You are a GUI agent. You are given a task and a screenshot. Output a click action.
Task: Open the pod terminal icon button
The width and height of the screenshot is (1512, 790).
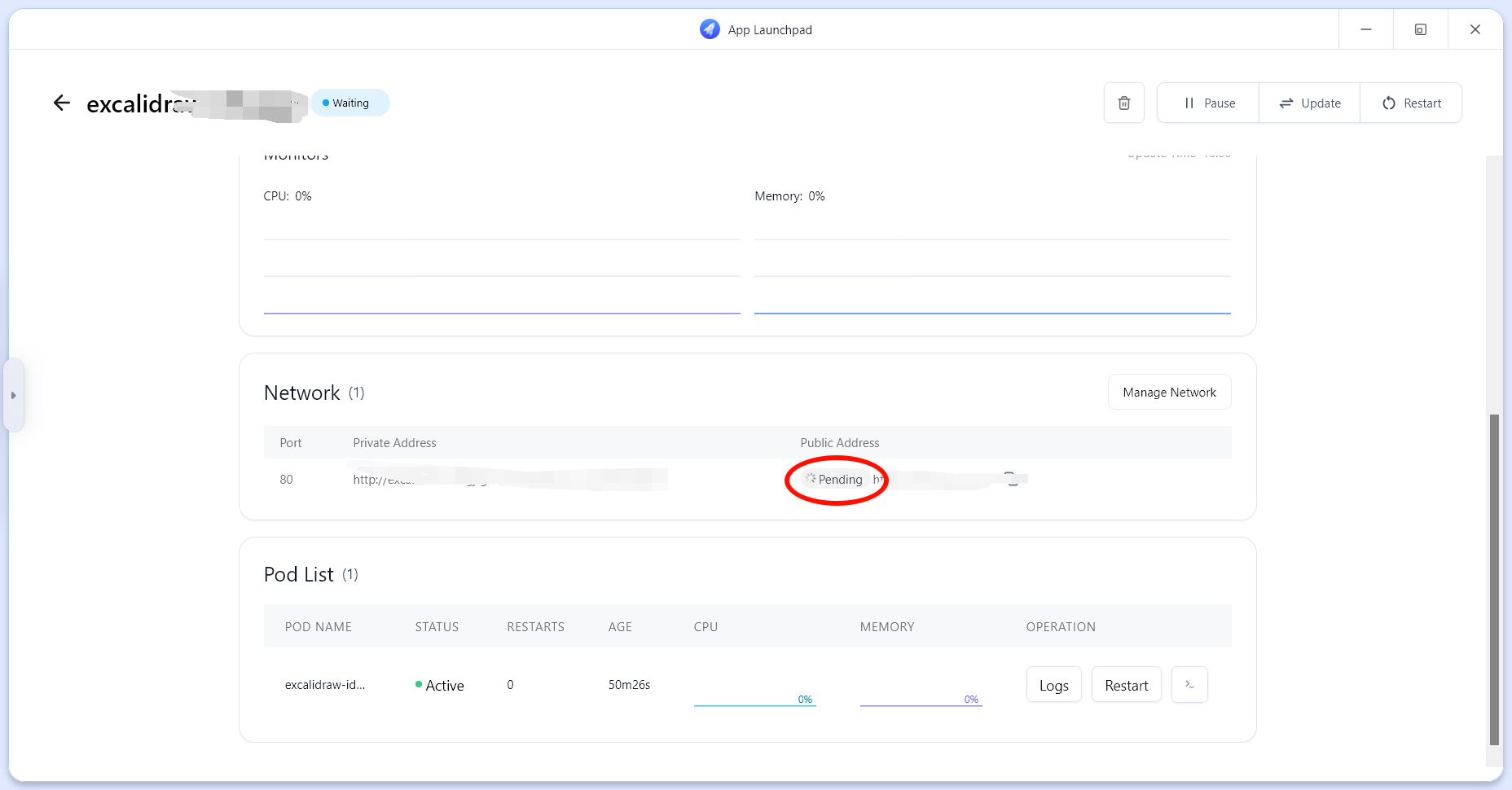click(1189, 685)
